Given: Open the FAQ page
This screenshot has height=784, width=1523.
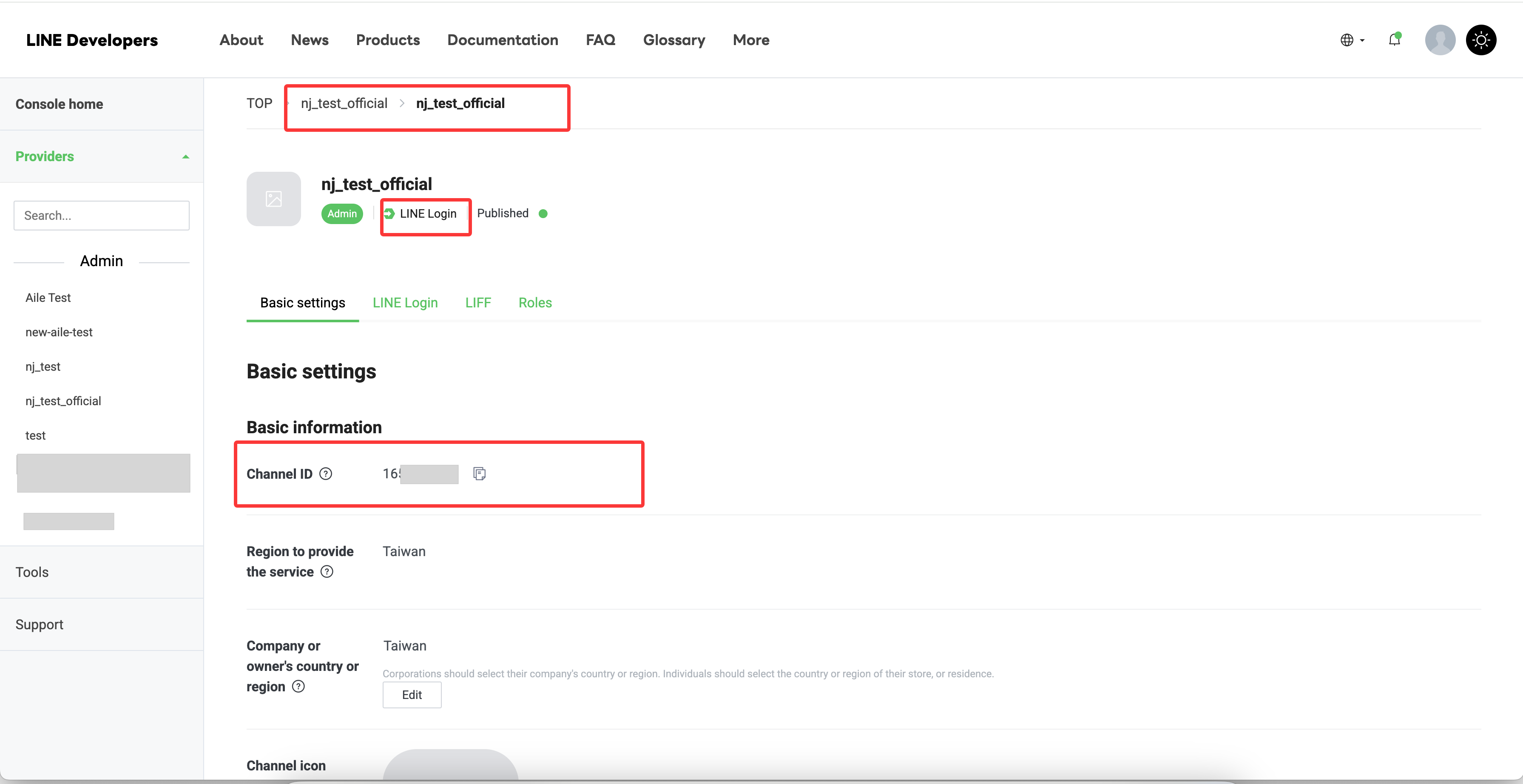Looking at the screenshot, I should coord(601,40).
